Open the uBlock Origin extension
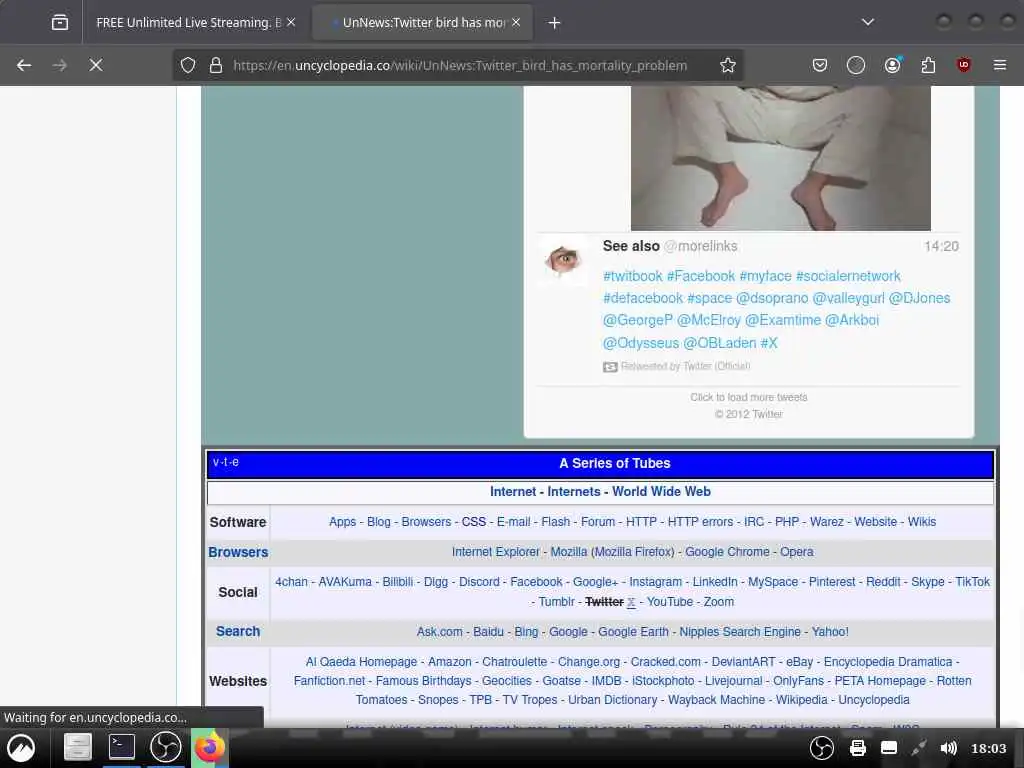Viewport: 1024px width, 768px height. [x=963, y=65]
